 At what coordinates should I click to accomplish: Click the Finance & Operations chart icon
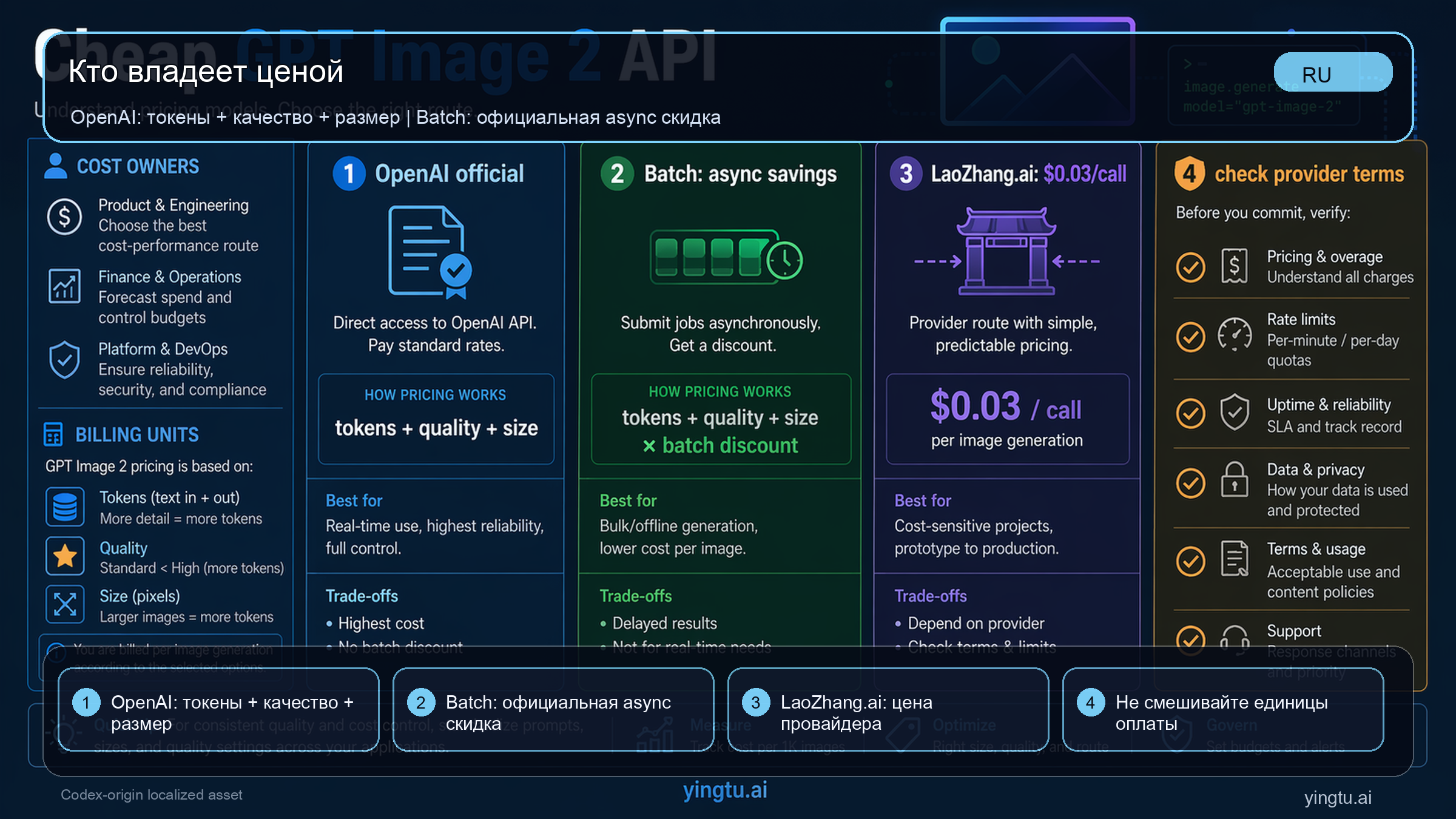click(x=64, y=287)
